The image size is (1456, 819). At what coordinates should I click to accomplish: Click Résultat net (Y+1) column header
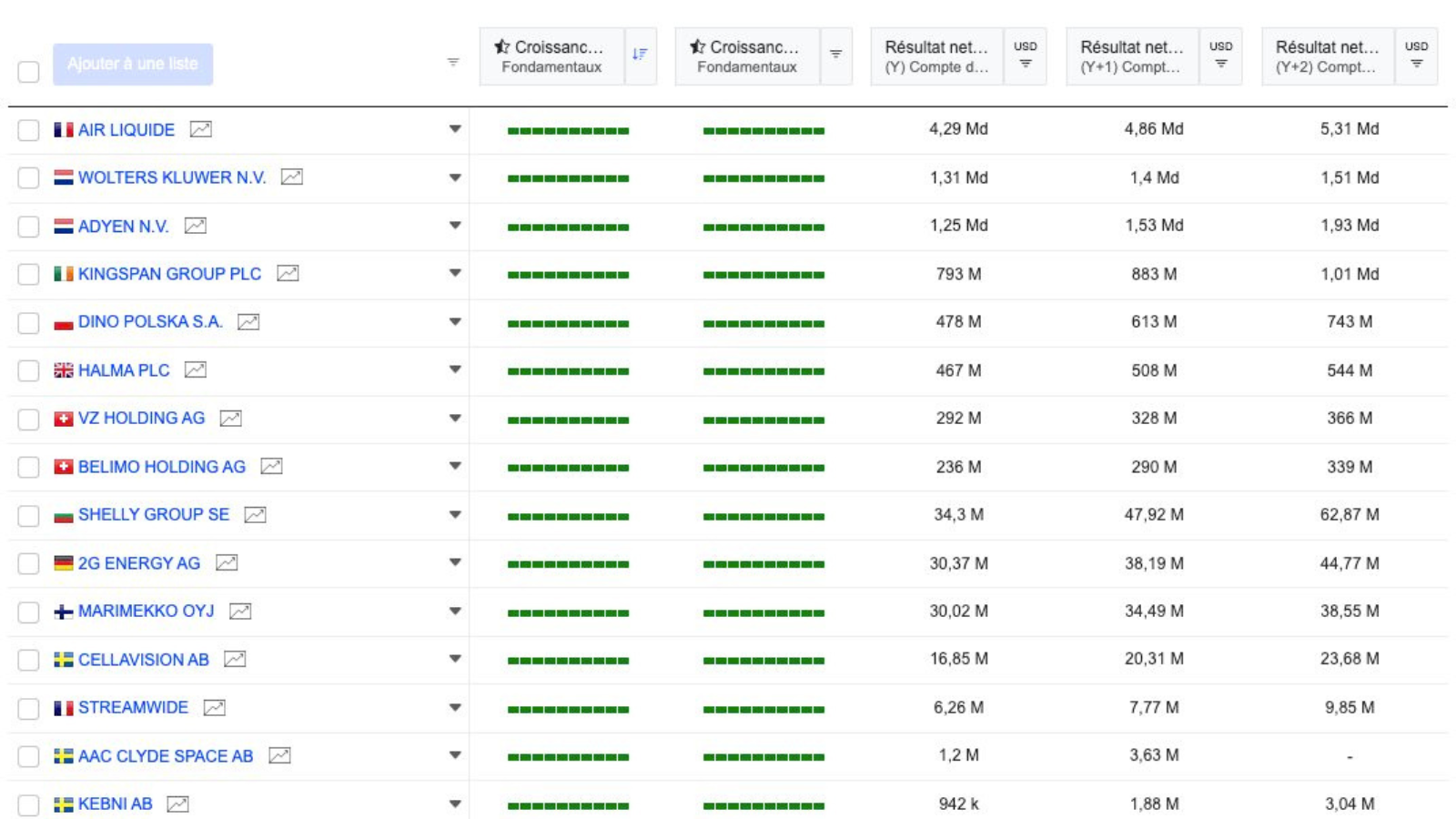click(x=1133, y=56)
